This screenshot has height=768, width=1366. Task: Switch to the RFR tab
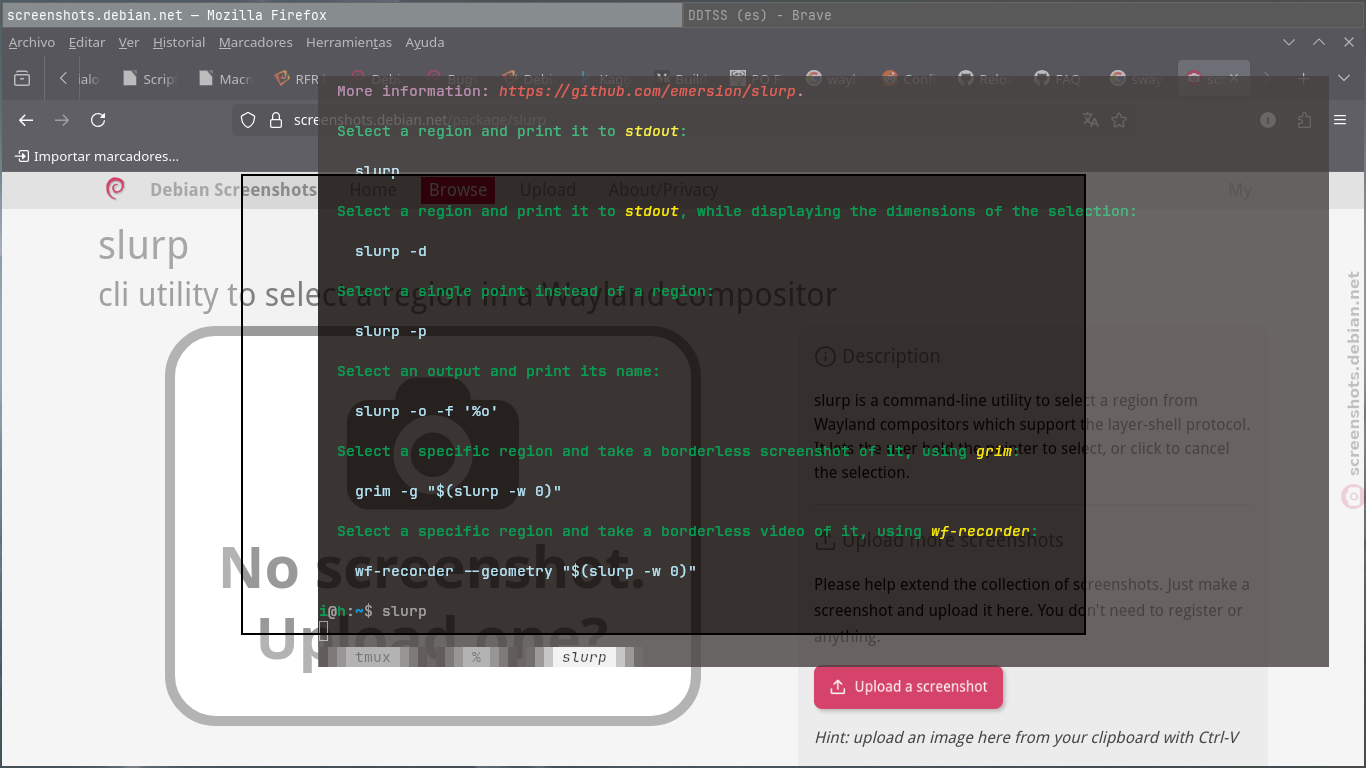[300, 78]
